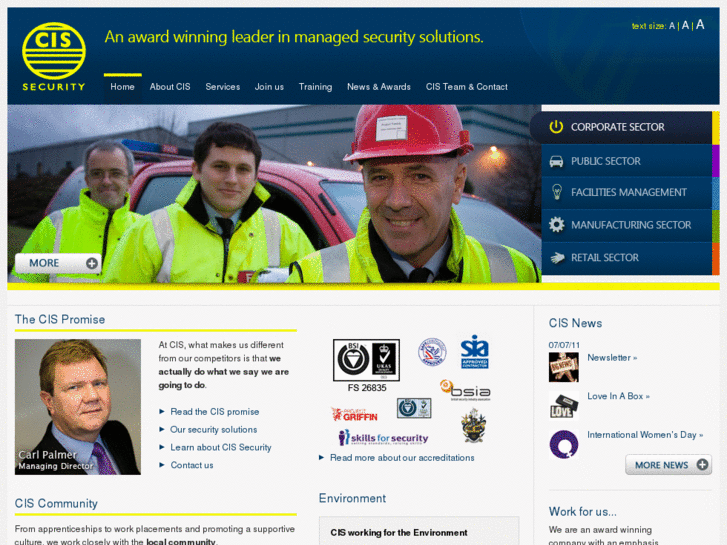Open the BSI UKAS FS 26835 accreditation logo

click(366, 365)
